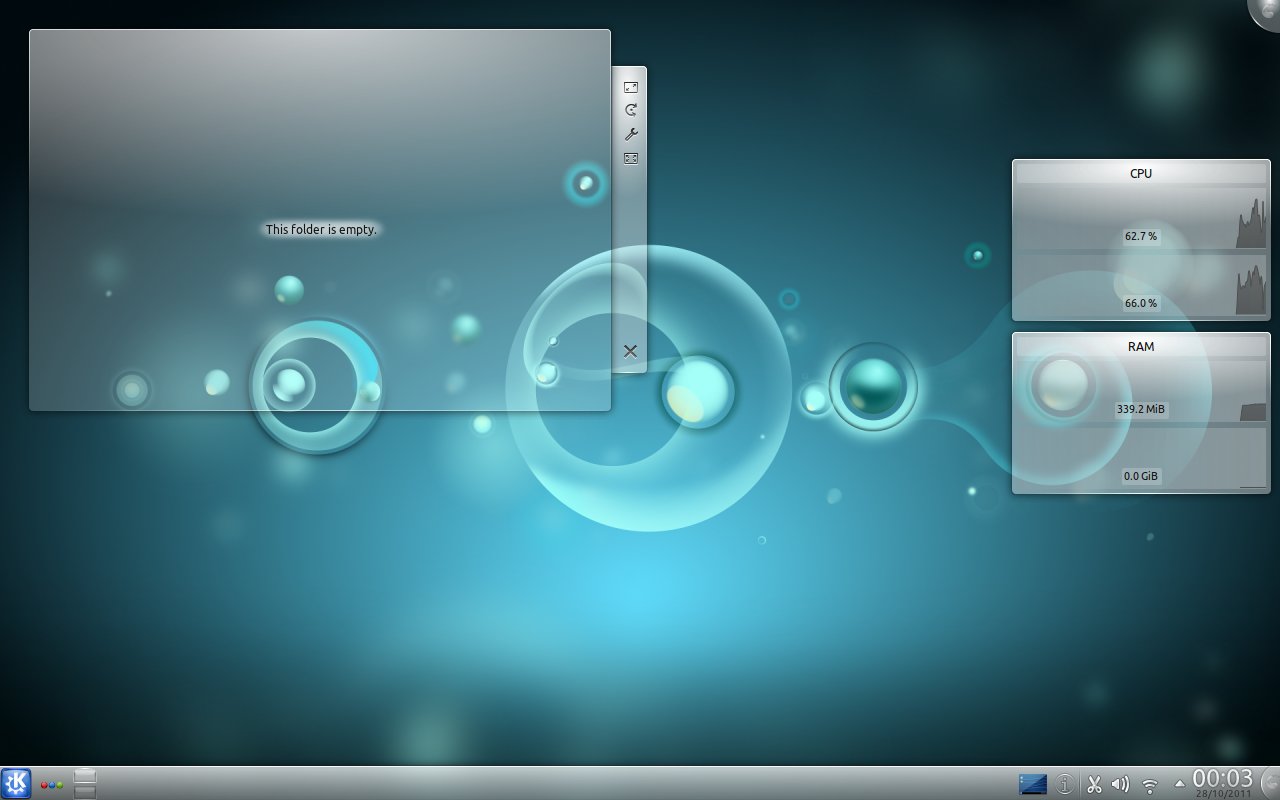Click the 66.0 % CPU usage reading
1280x800 pixels.
click(x=1141, y=303)
